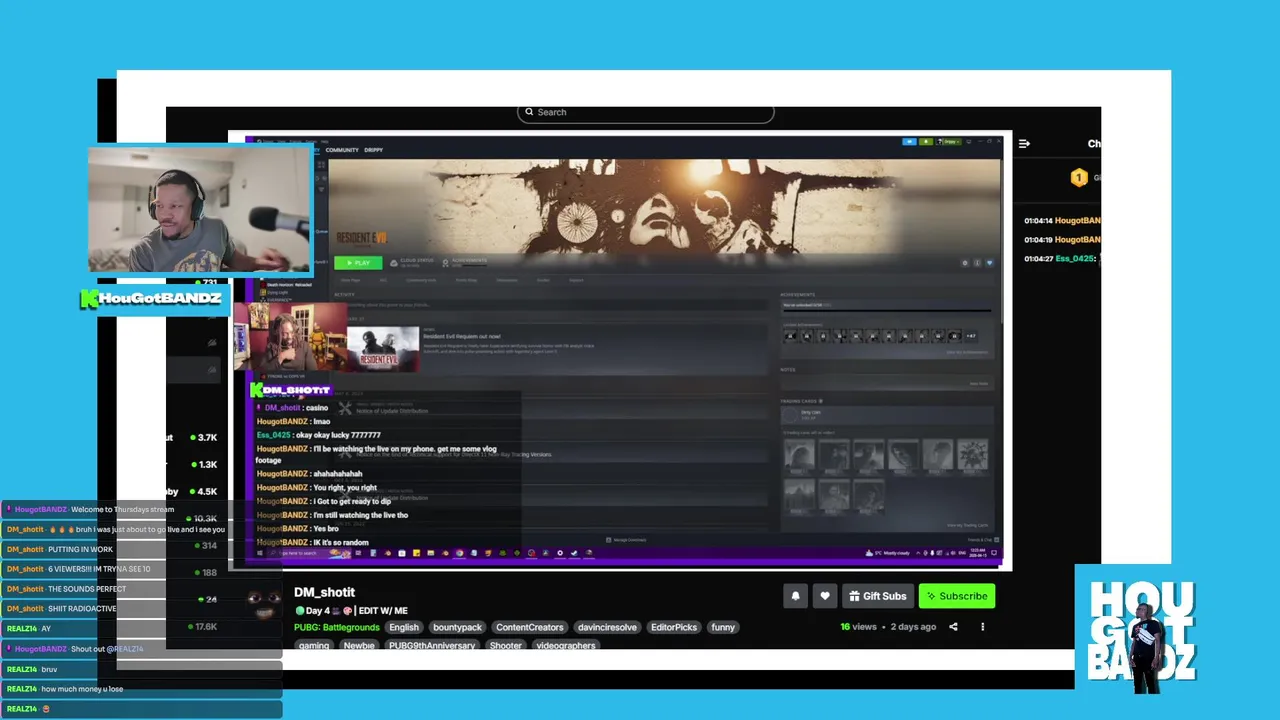Click the Newbie tag
Image resolution: width=1280 pixels, height=720 pixels.
pos(359,645)
